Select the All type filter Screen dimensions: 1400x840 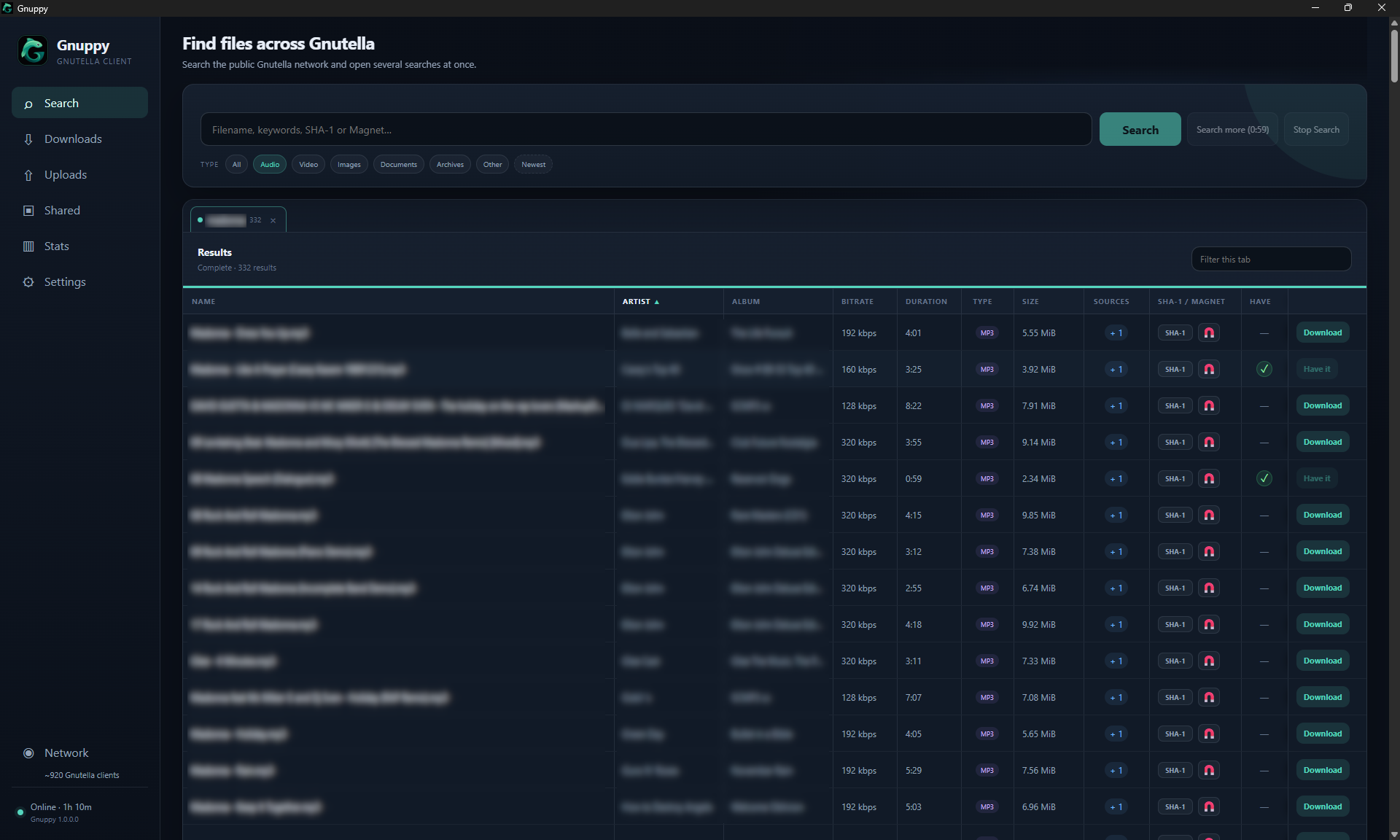click(x=236, y=164)
